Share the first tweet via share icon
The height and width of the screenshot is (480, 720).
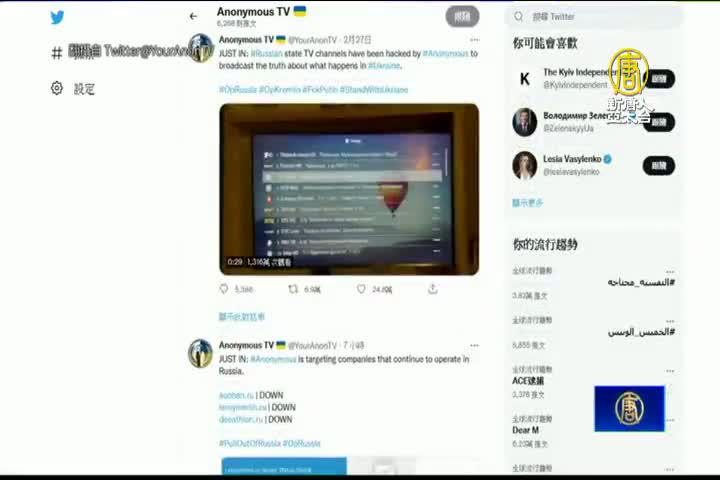[x=432, y=289]
